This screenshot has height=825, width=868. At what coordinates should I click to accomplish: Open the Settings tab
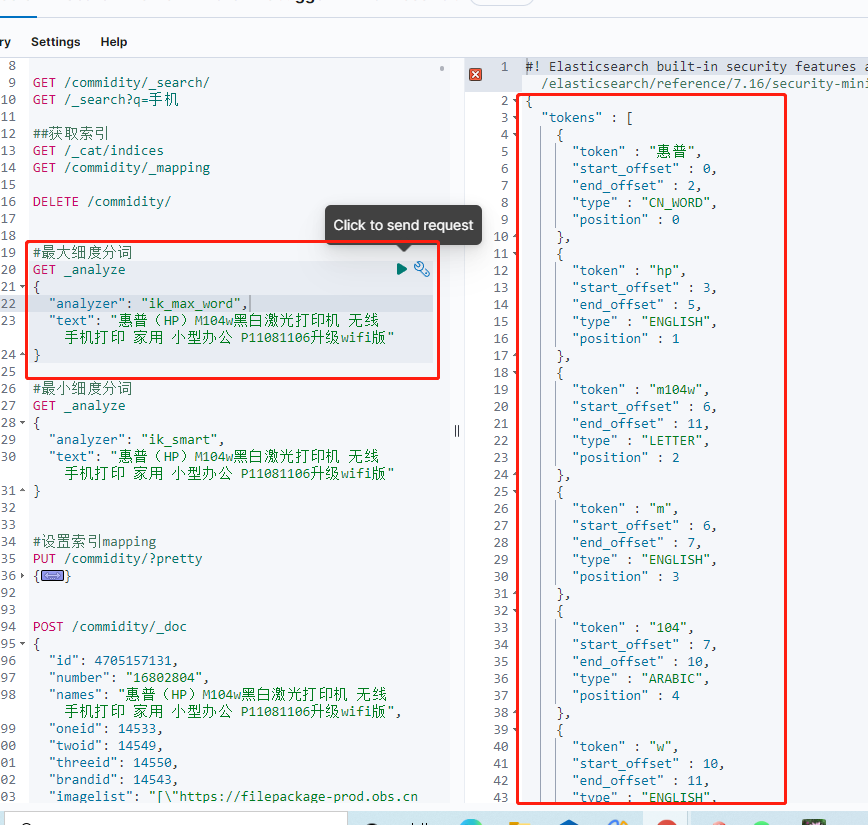pyautogui.click(x=55, y=42)
